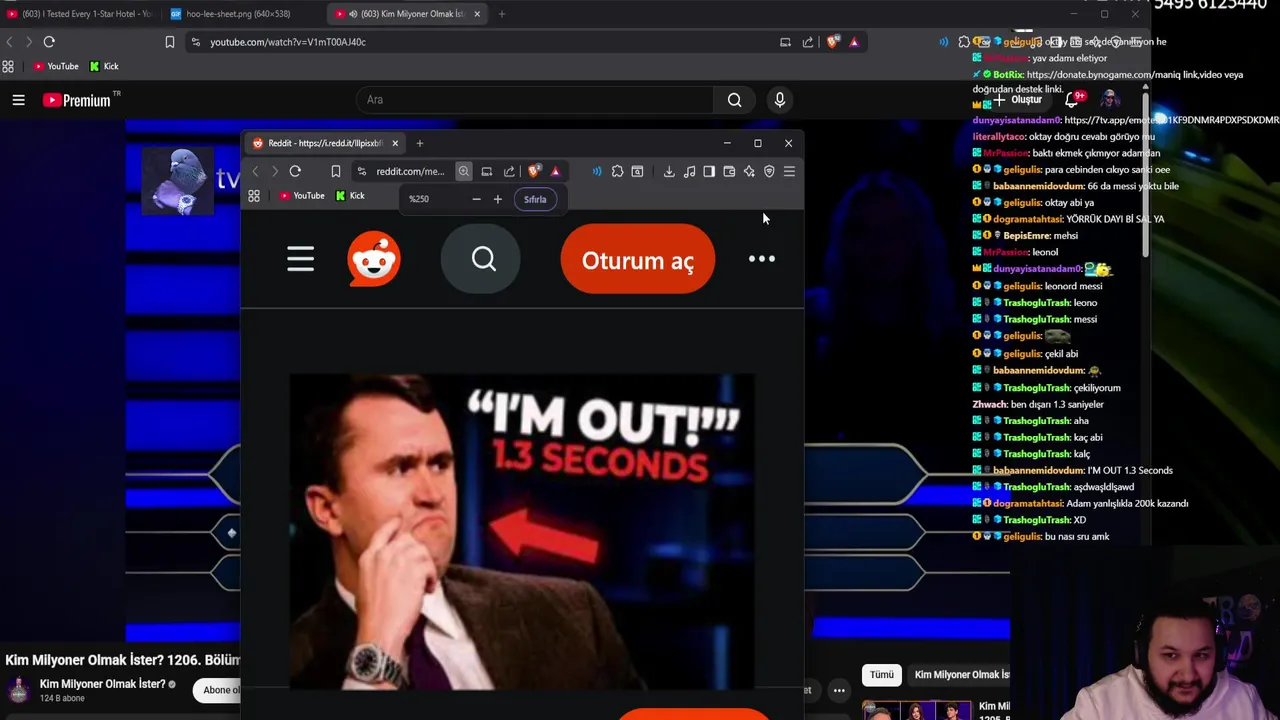Viewport: 1280px width, 720px height.
Task: Open share icon in YouTube window address bar
Action: 808,42
